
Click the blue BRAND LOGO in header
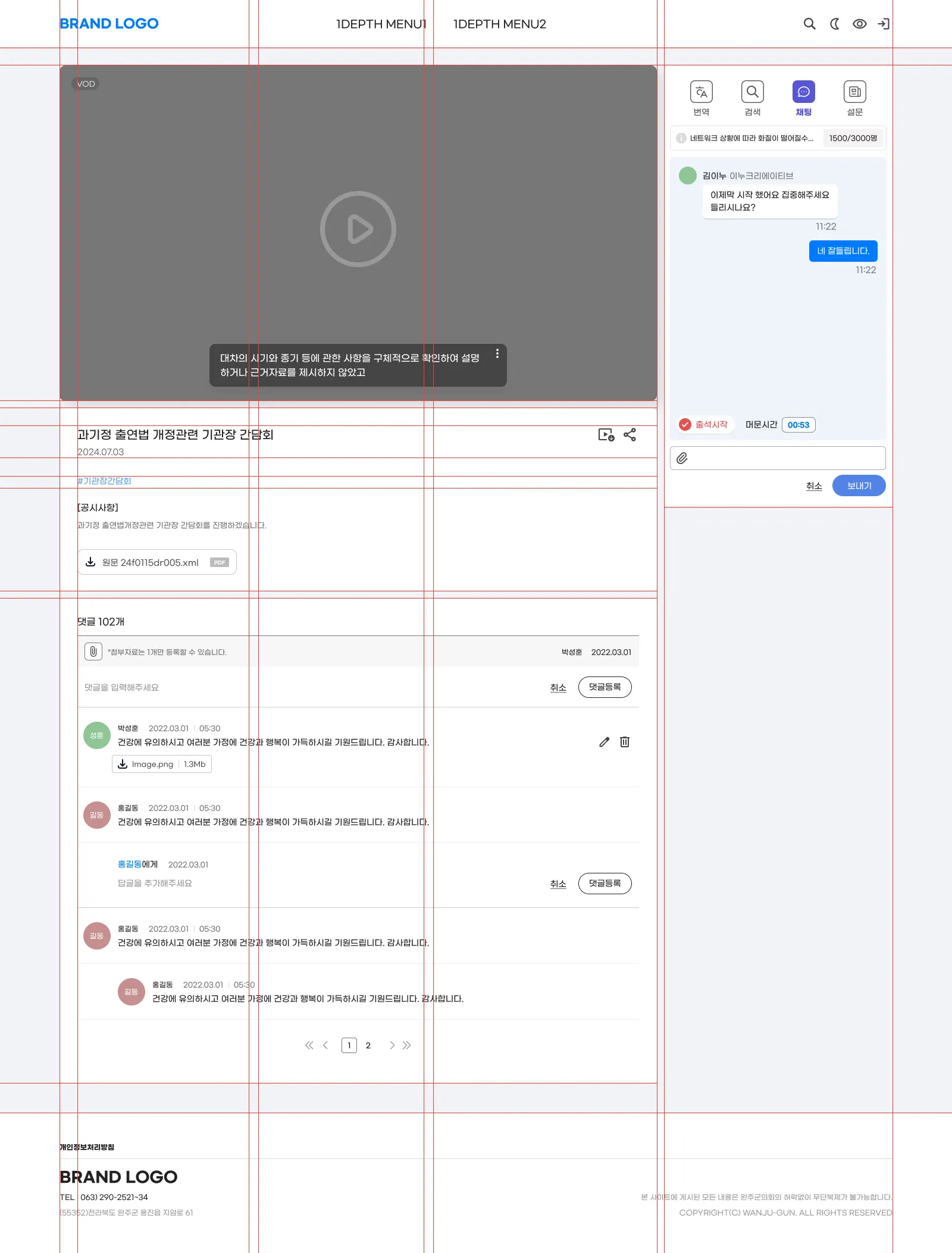pos(109,24)
